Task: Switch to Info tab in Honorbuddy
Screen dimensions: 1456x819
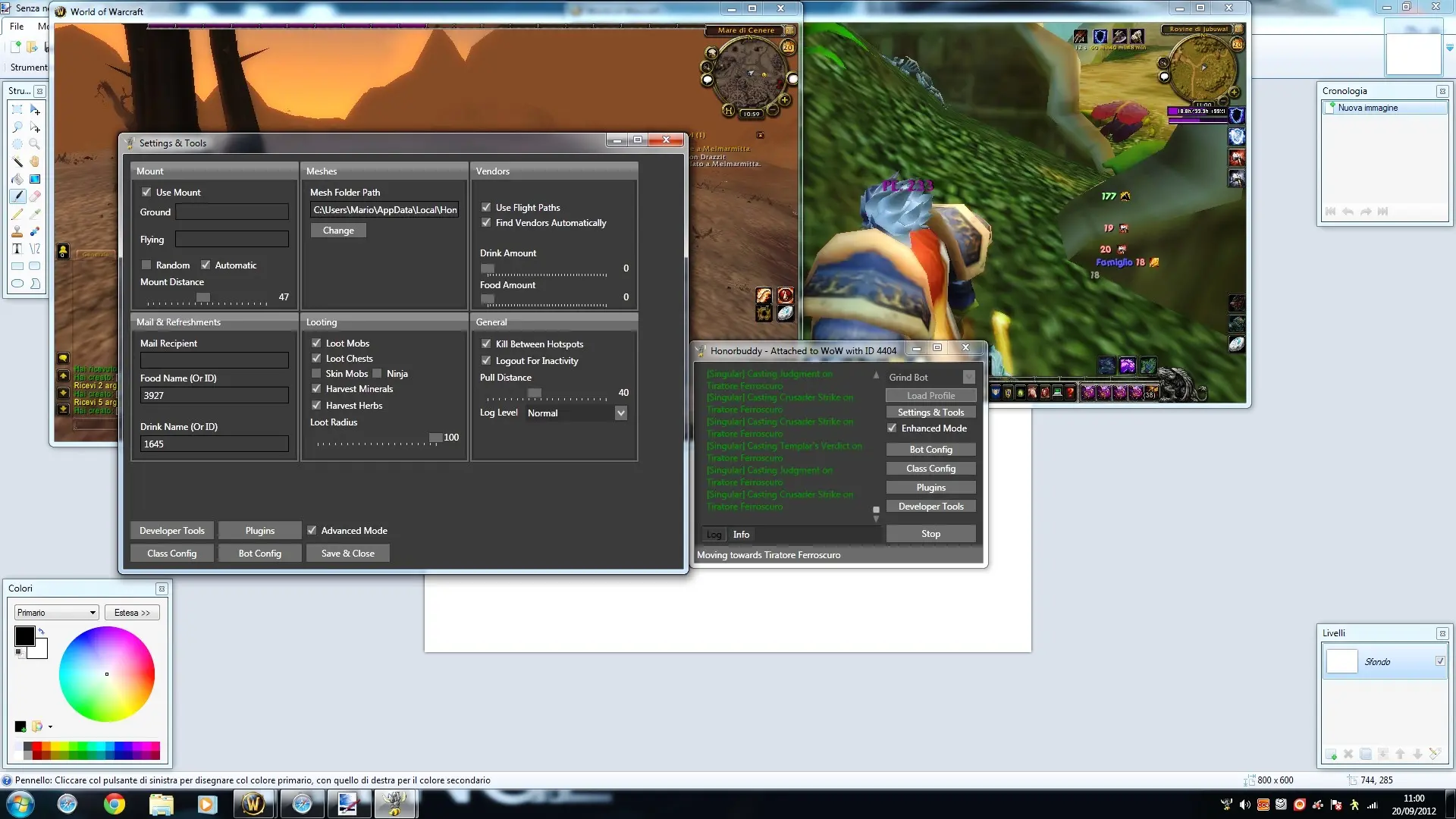Action: [741, 535]
